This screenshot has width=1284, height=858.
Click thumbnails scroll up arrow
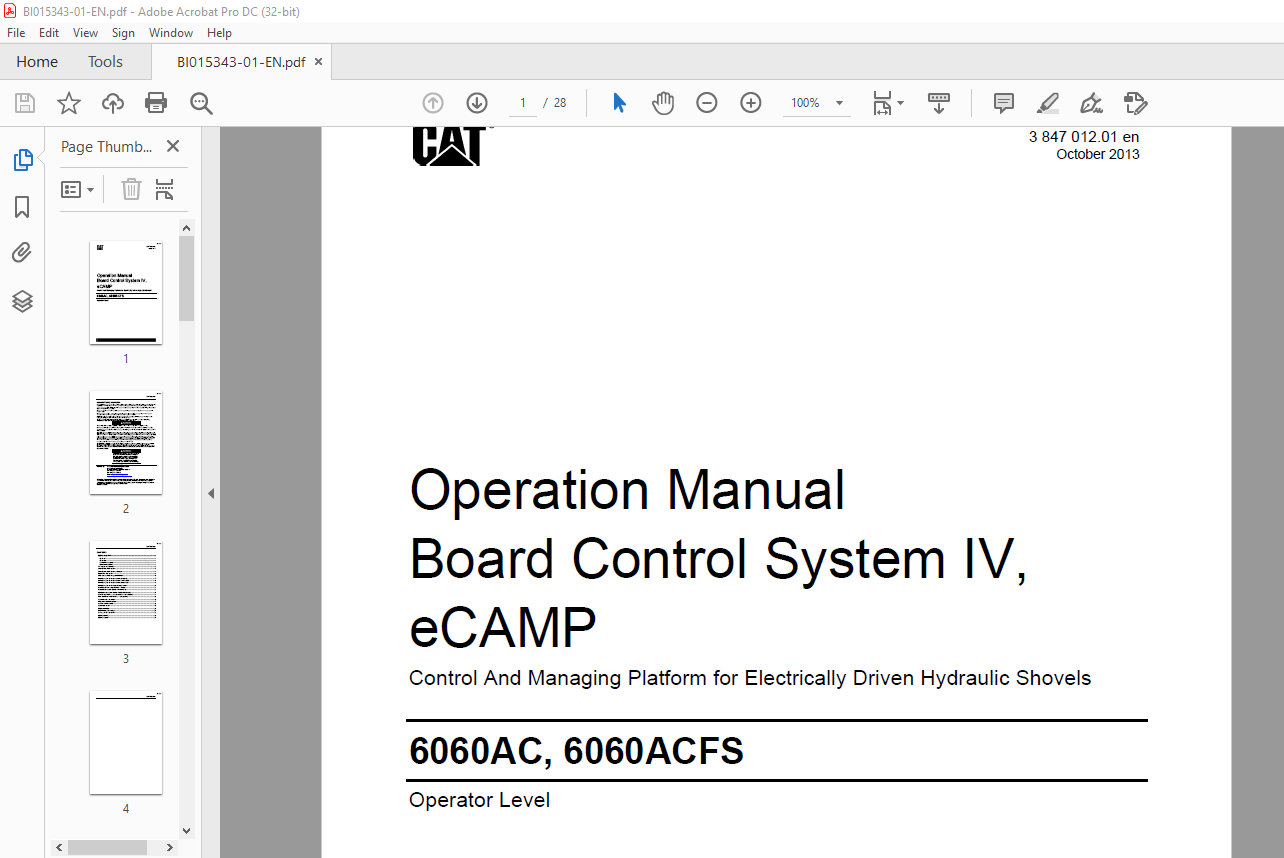[187, 228]
